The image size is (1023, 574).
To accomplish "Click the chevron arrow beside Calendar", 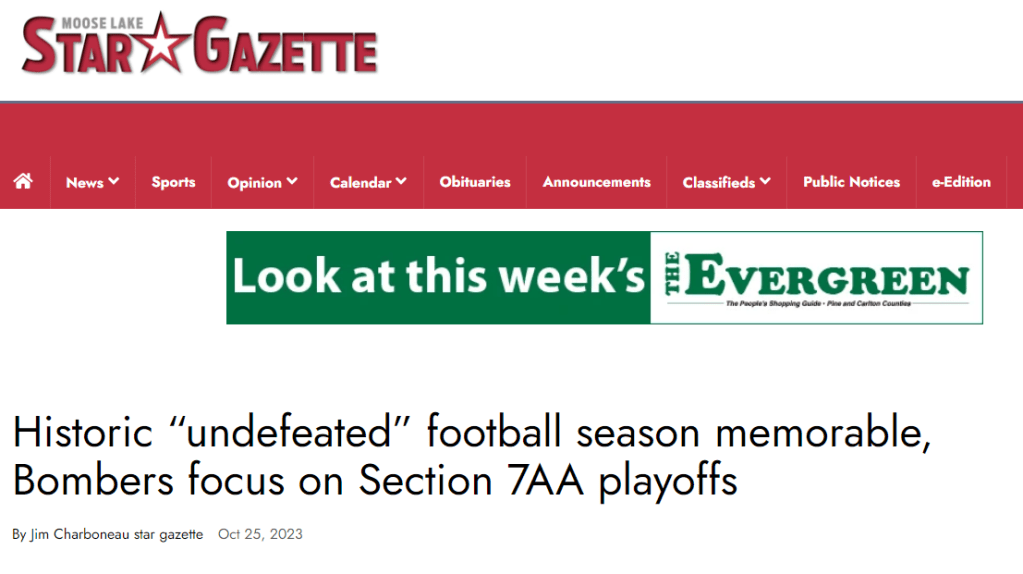I will 401,181.
